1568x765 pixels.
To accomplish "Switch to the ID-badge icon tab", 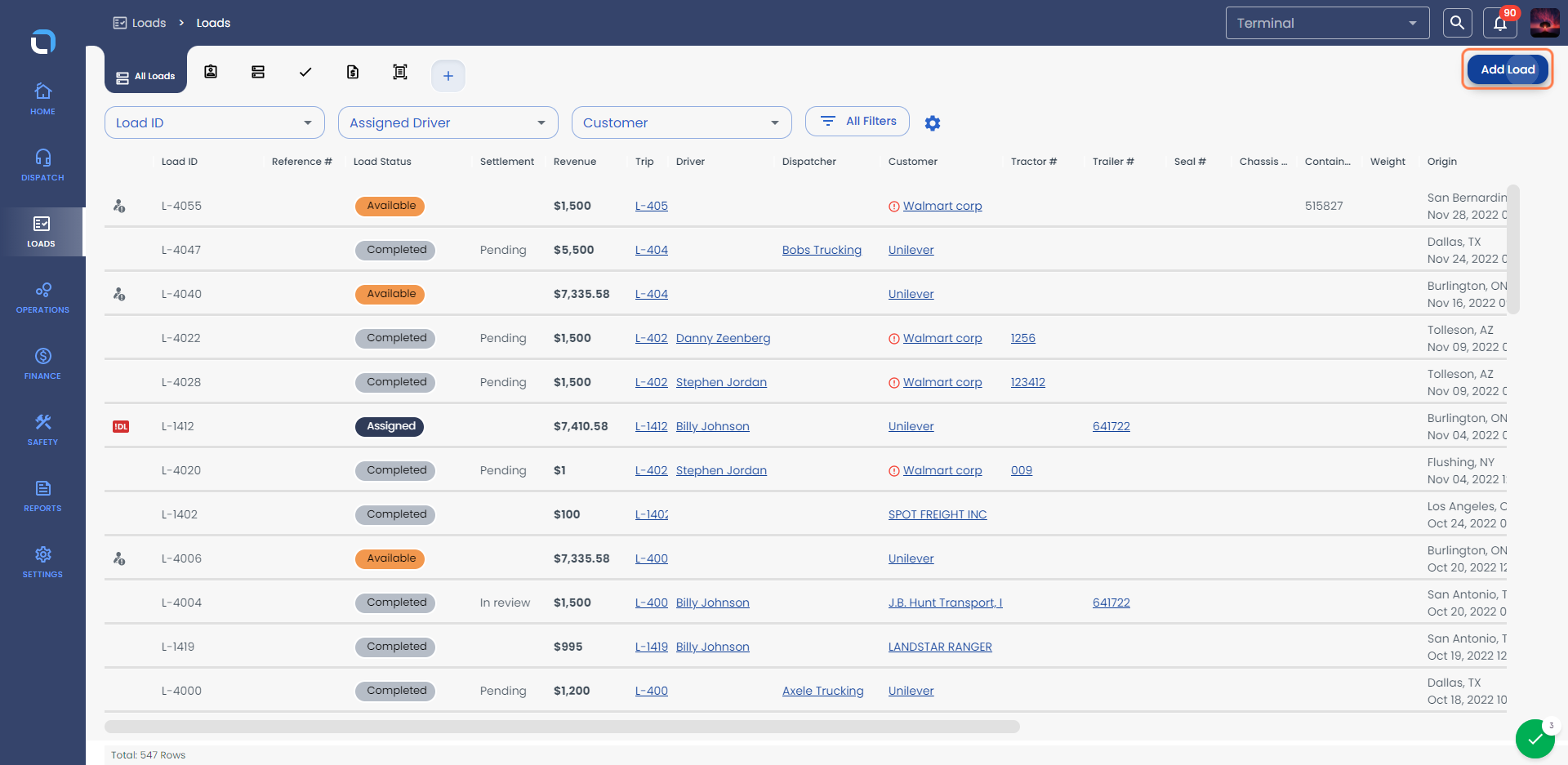I will [x=211, y=72].
